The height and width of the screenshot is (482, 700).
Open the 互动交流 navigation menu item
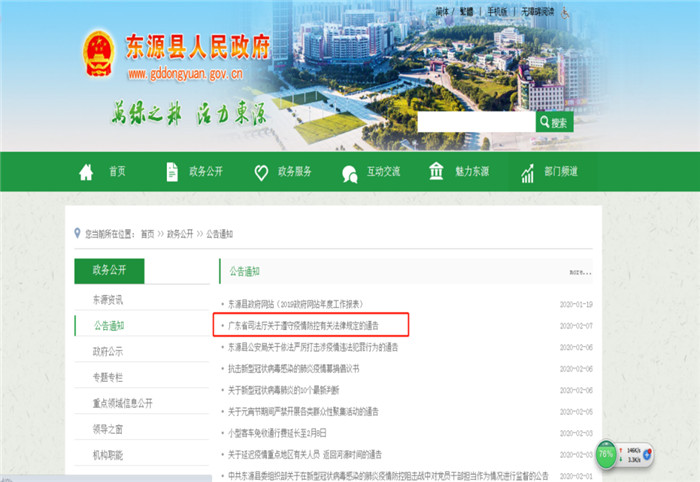pos(383,171)
